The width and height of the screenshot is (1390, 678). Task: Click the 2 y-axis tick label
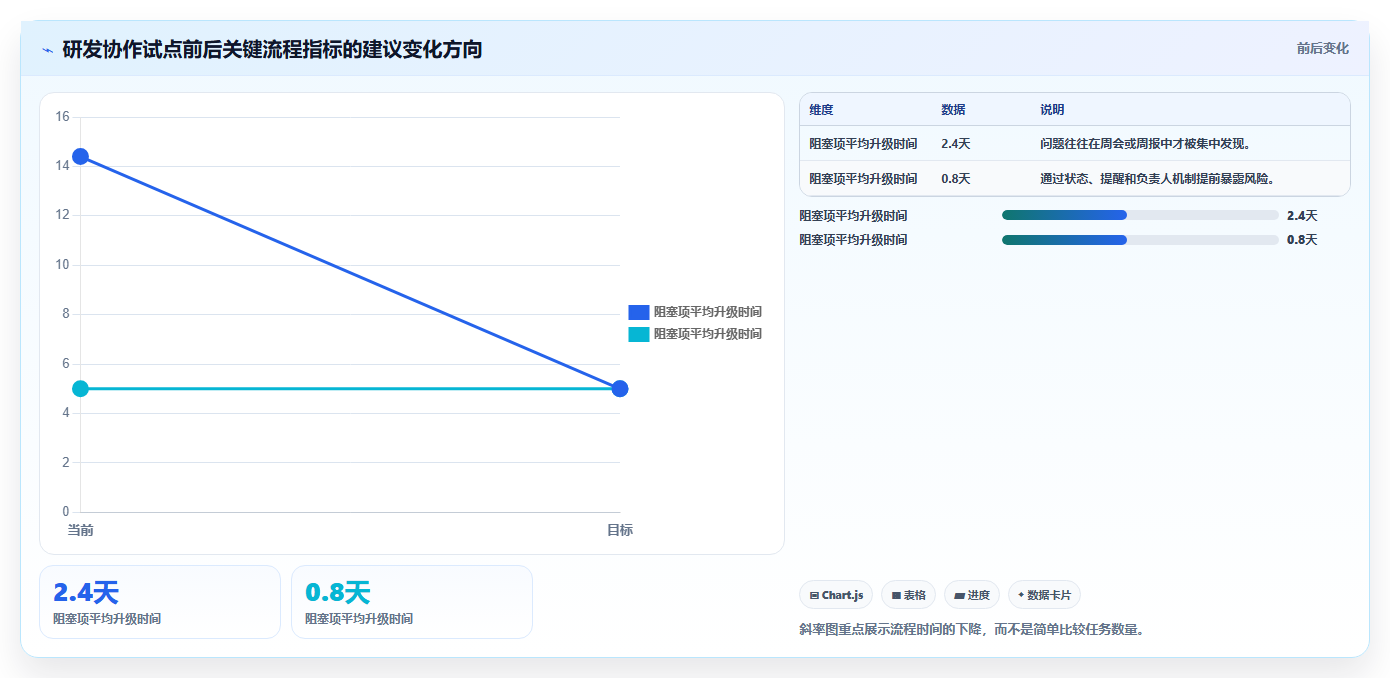click(x=65, y=462)
